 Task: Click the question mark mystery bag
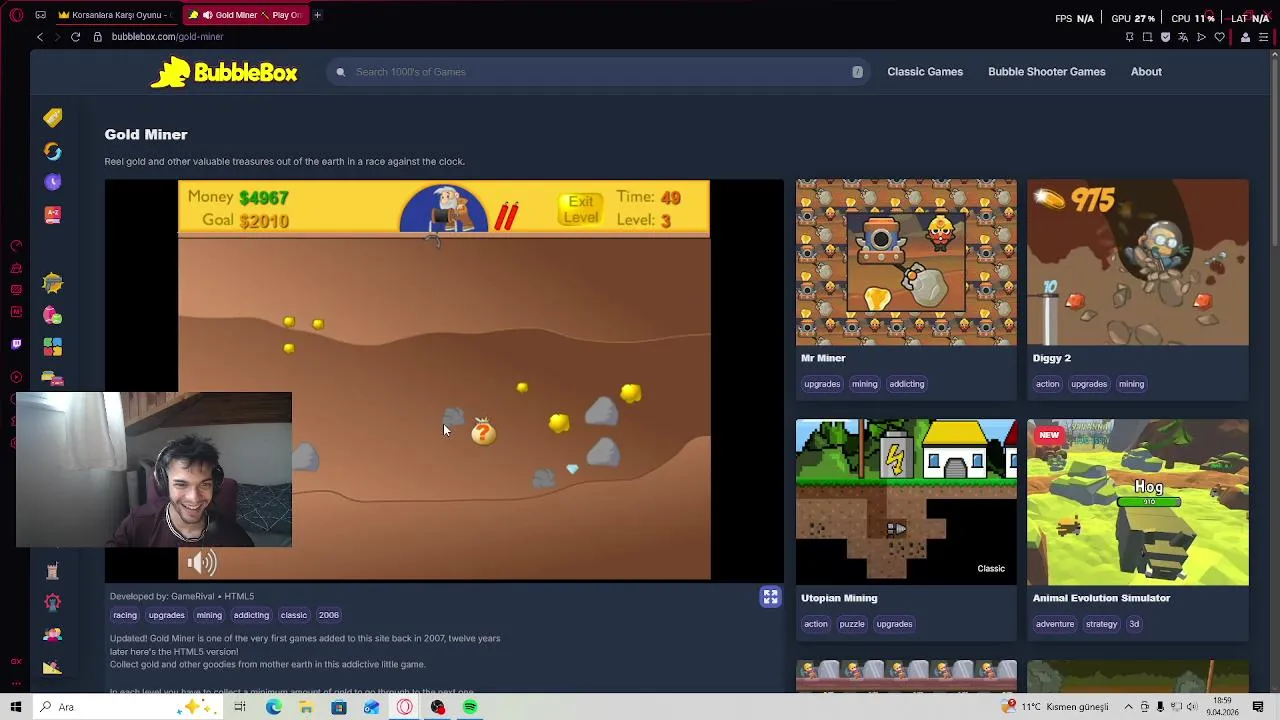[483, 431]
